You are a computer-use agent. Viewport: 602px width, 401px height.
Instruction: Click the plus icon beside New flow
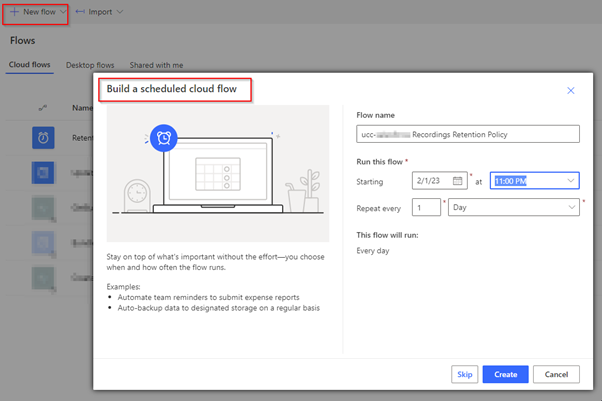(14, 12)
